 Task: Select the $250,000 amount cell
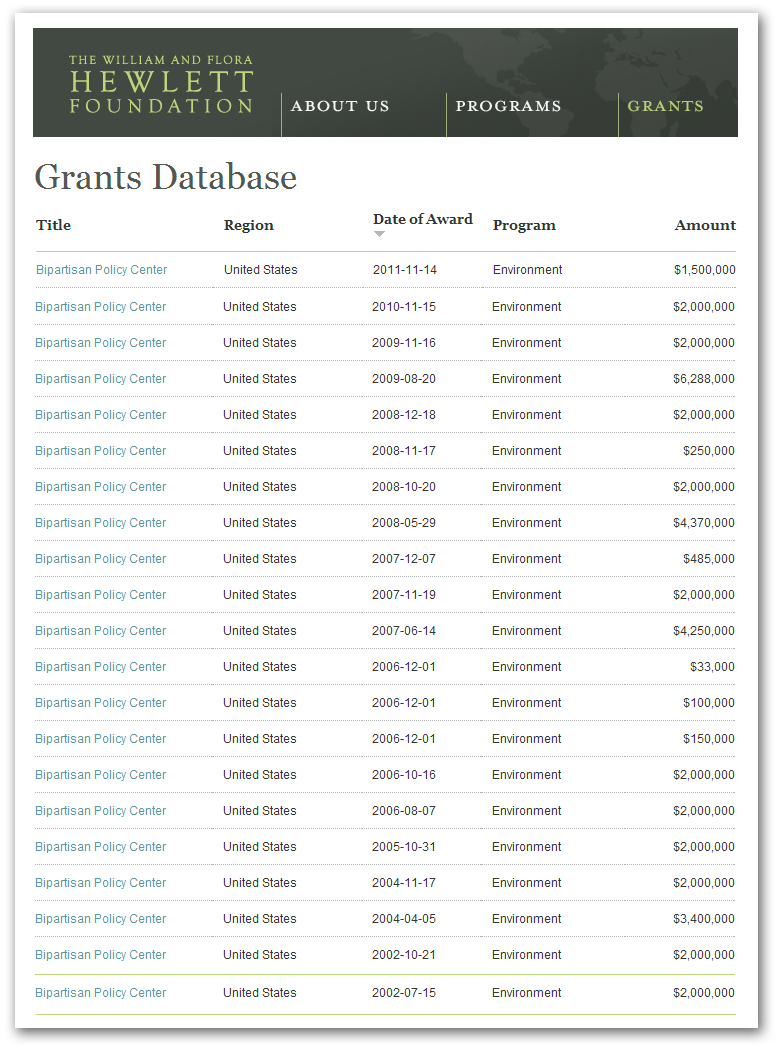[x=709, y=451]
